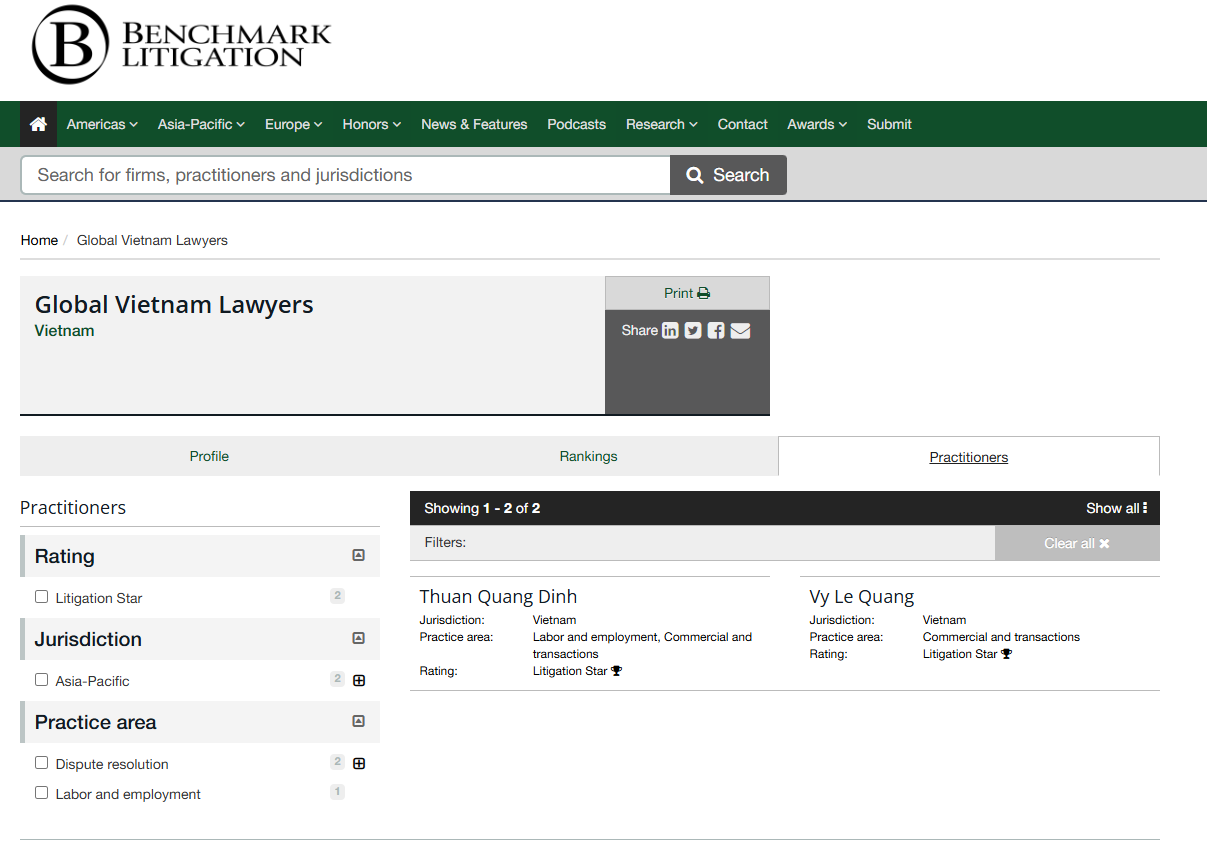Share via the Twitter icon
Viewport: 1207px width, 859px height.
coord(693,330)
